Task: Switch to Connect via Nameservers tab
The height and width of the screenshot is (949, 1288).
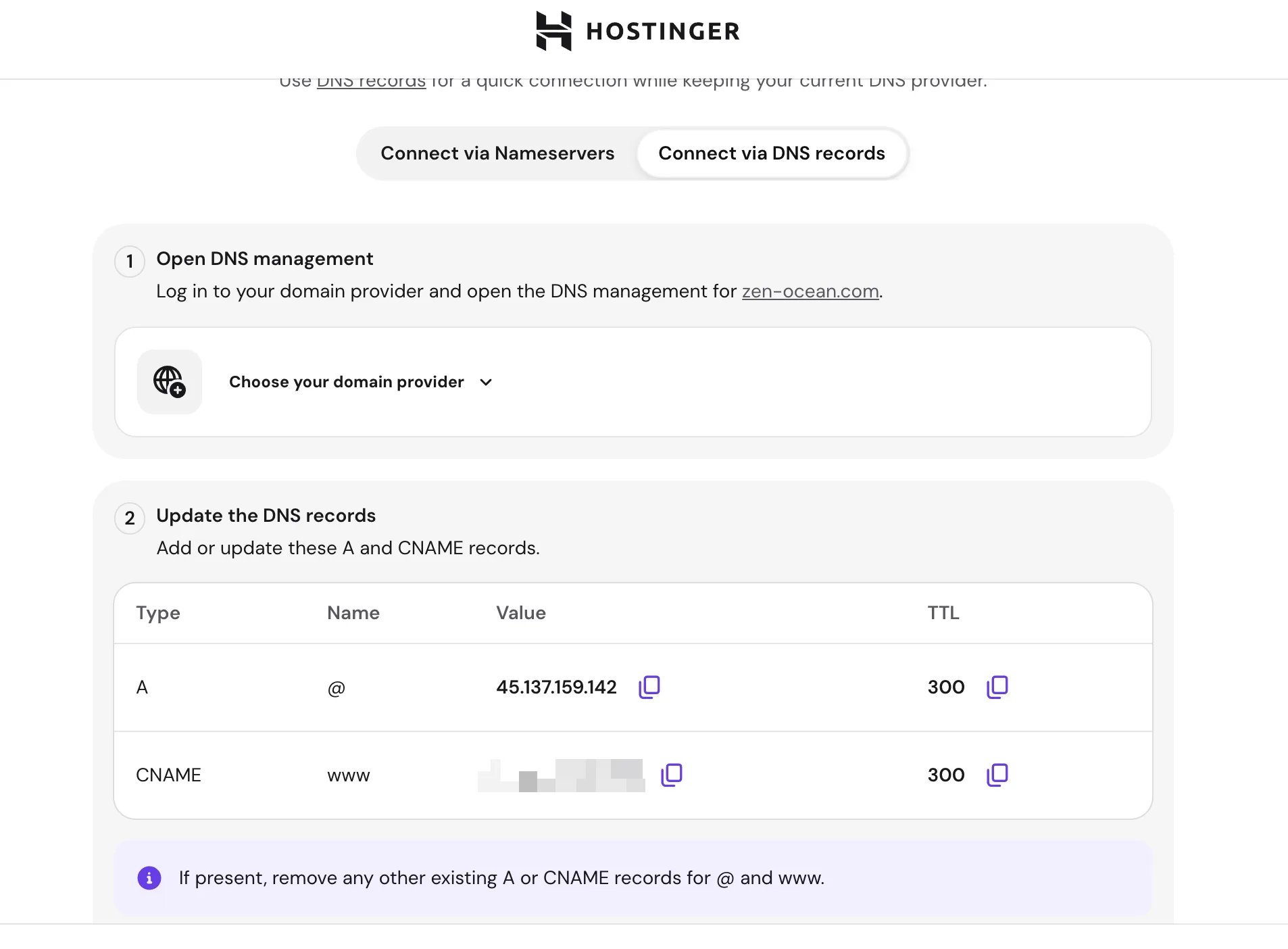Action: pos(497,153)
